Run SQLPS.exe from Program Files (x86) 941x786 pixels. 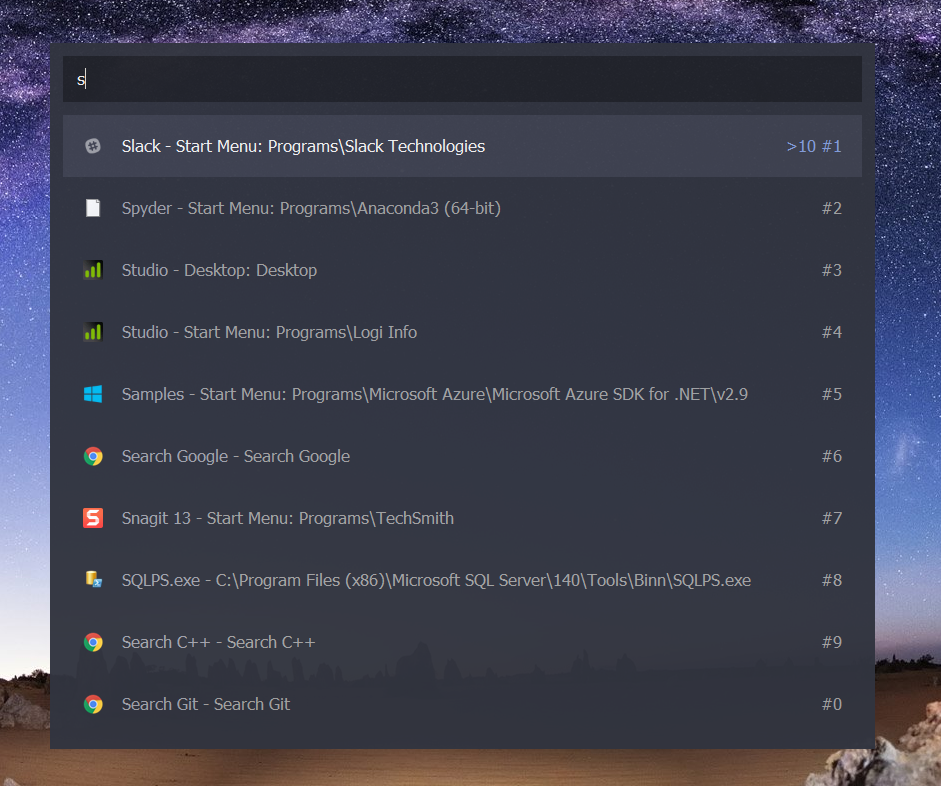click(x=462, y=580)
